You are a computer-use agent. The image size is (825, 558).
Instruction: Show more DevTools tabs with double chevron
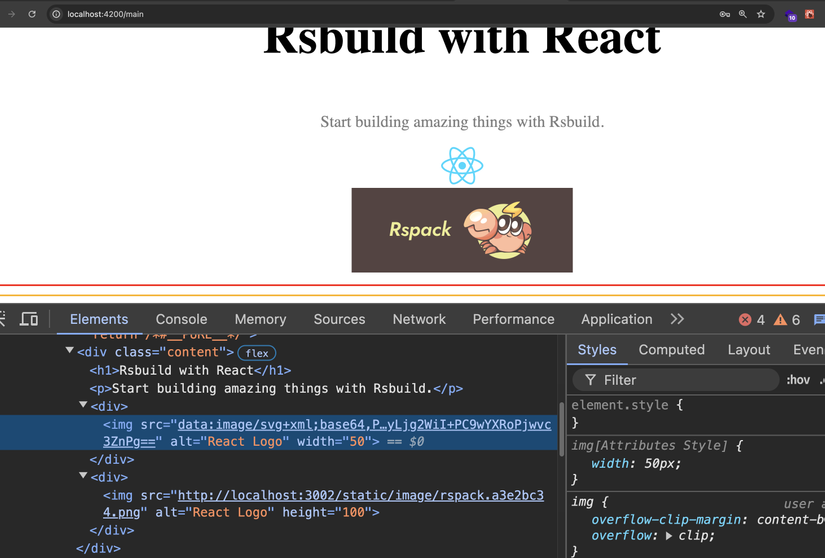(x=677, y=319)
